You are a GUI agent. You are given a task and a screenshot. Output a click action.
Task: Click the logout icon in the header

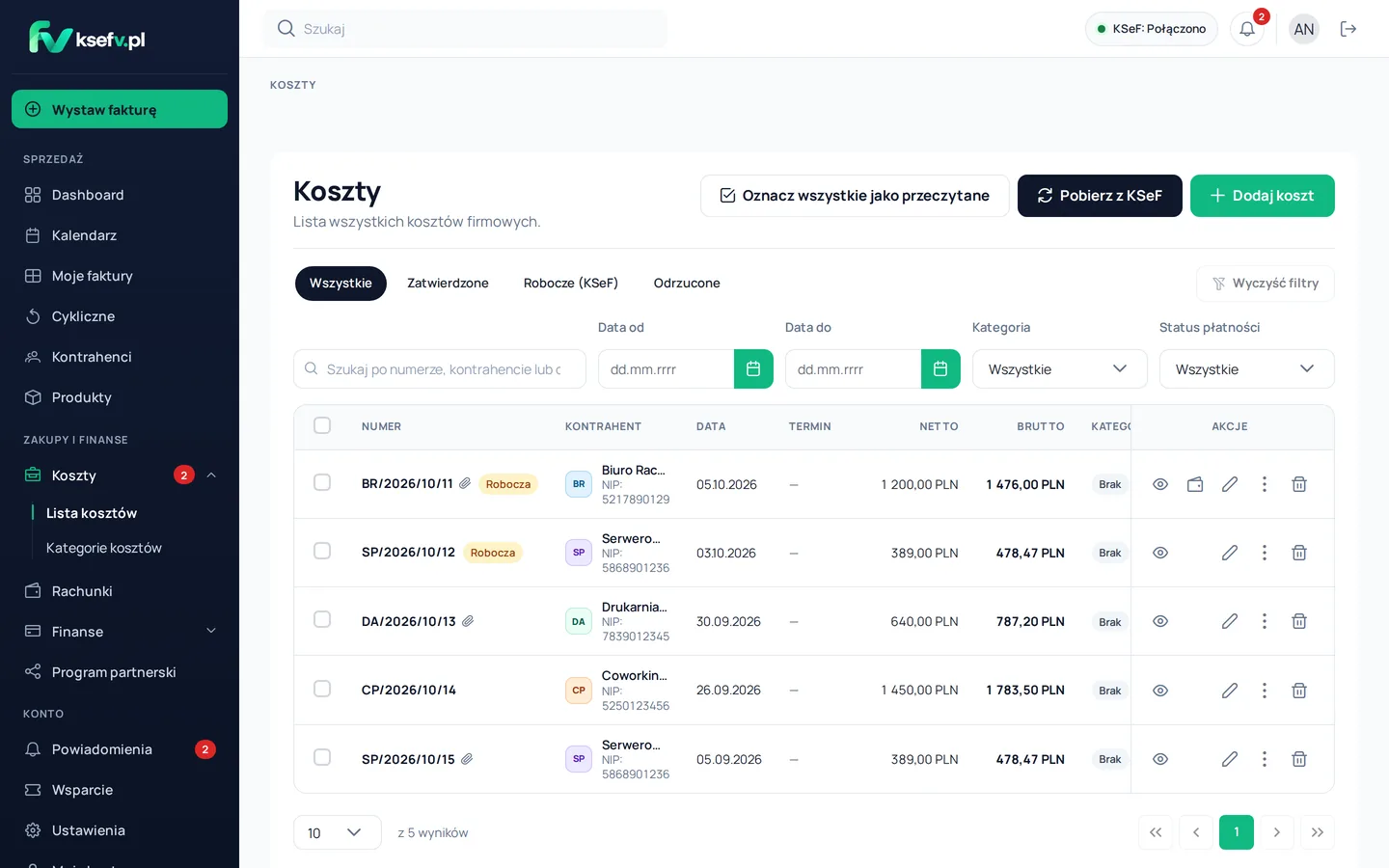[x=1348, y=29]
